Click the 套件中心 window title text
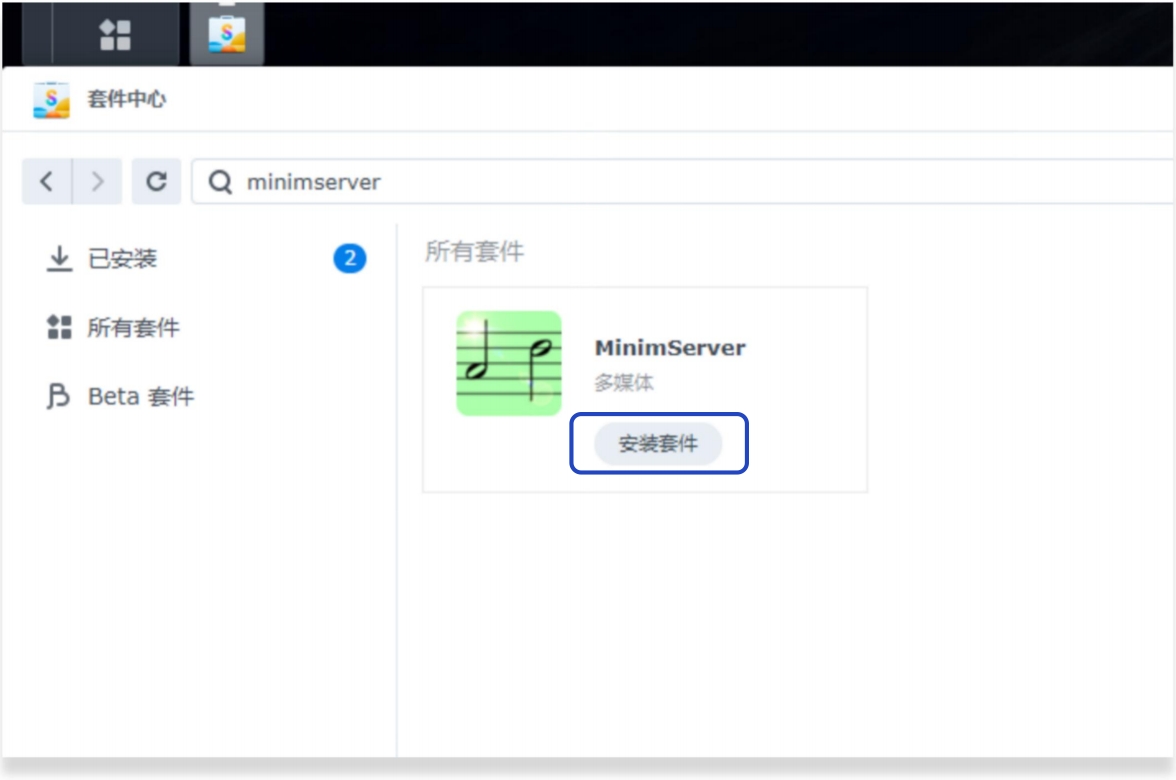 (x=127, y=99)
